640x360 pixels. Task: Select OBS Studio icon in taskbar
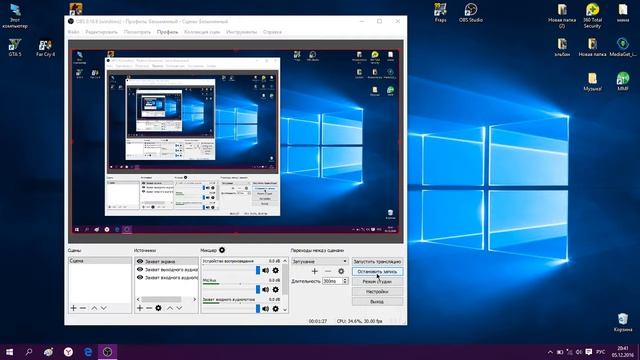pyautogui.click(x=107, y=352)
